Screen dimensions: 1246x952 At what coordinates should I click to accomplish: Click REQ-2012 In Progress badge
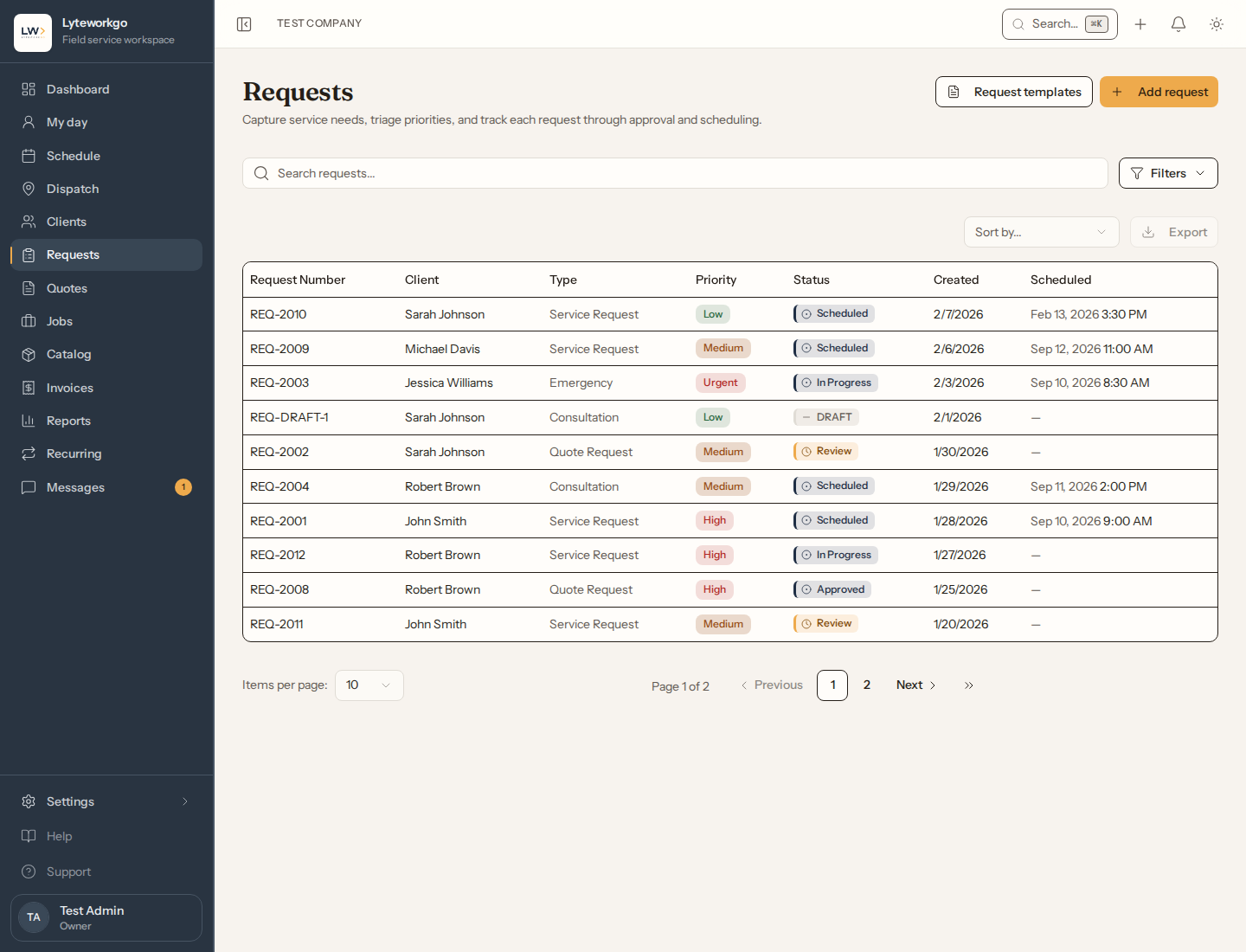tap(836, 555)
